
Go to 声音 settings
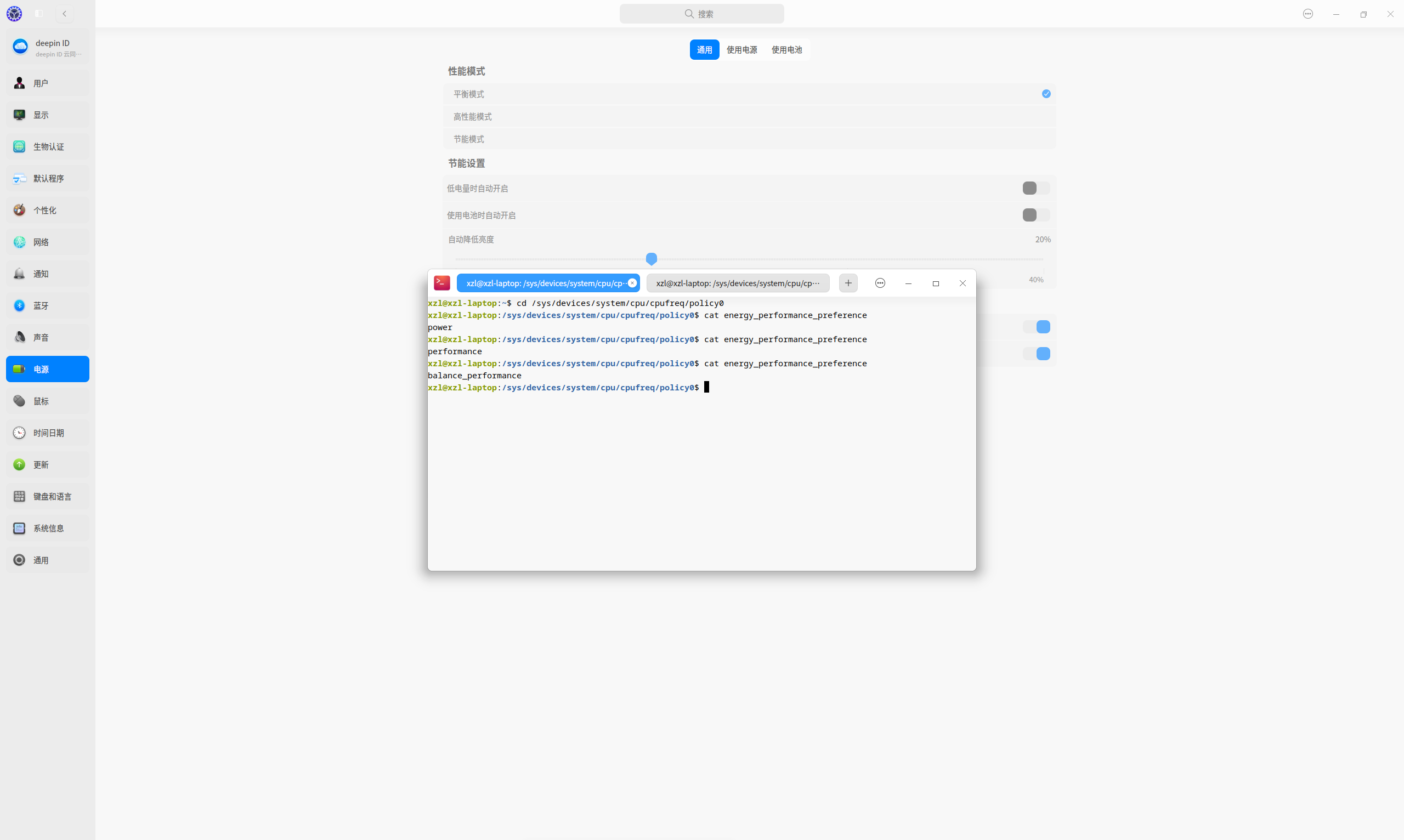(47, 337)
